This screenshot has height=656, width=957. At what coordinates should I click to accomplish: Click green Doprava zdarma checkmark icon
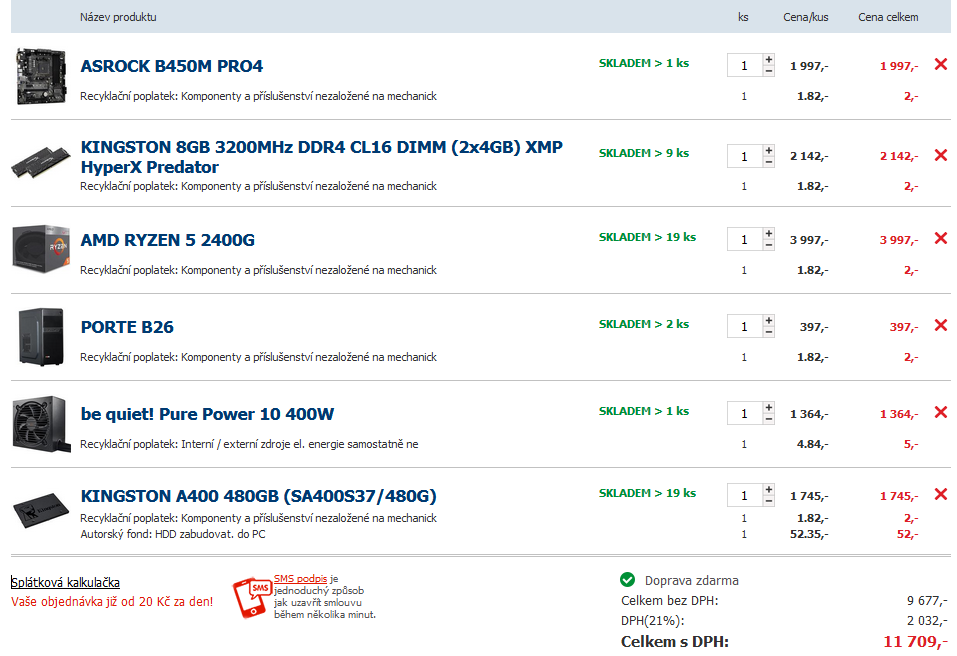627,579
